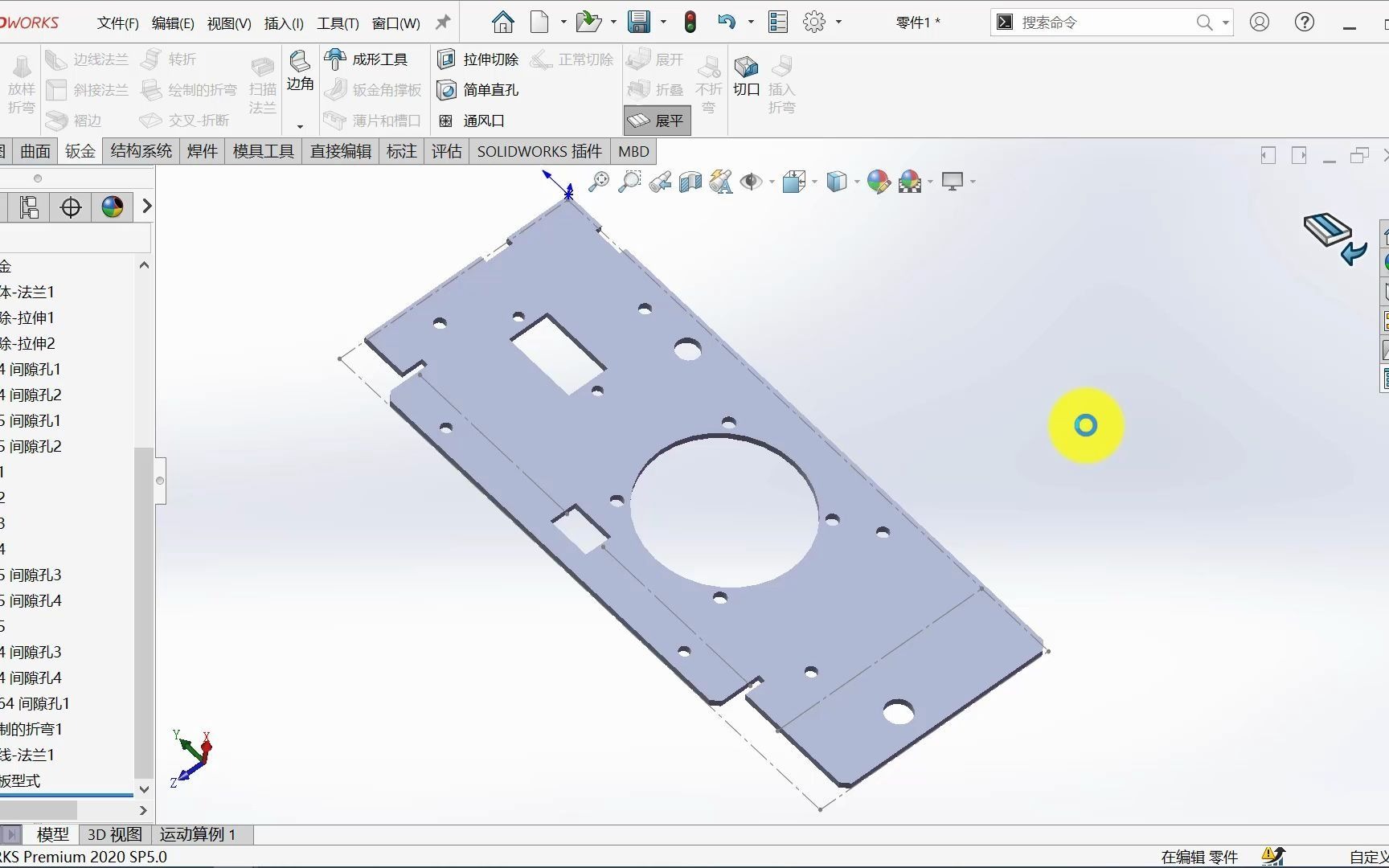The width and height of the screenshot is (1389, 868).
Task: Click inside the 搜索命令 search field
Action: [x=1109, y=22]
